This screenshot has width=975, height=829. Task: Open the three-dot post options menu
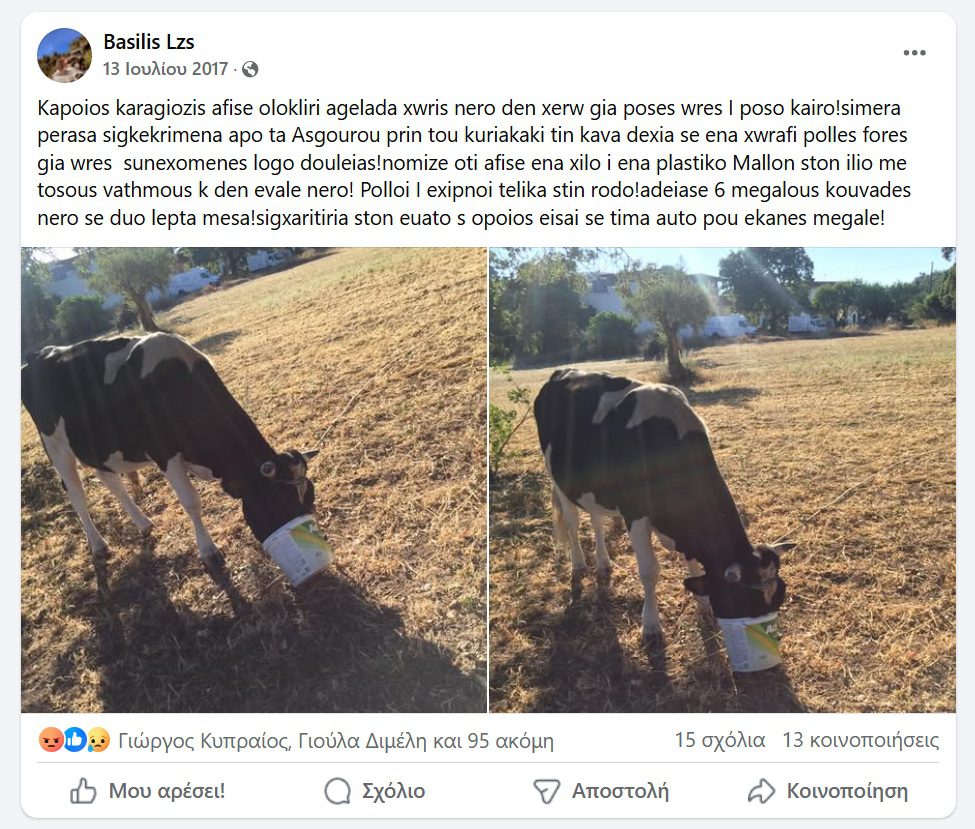point(914,53)
